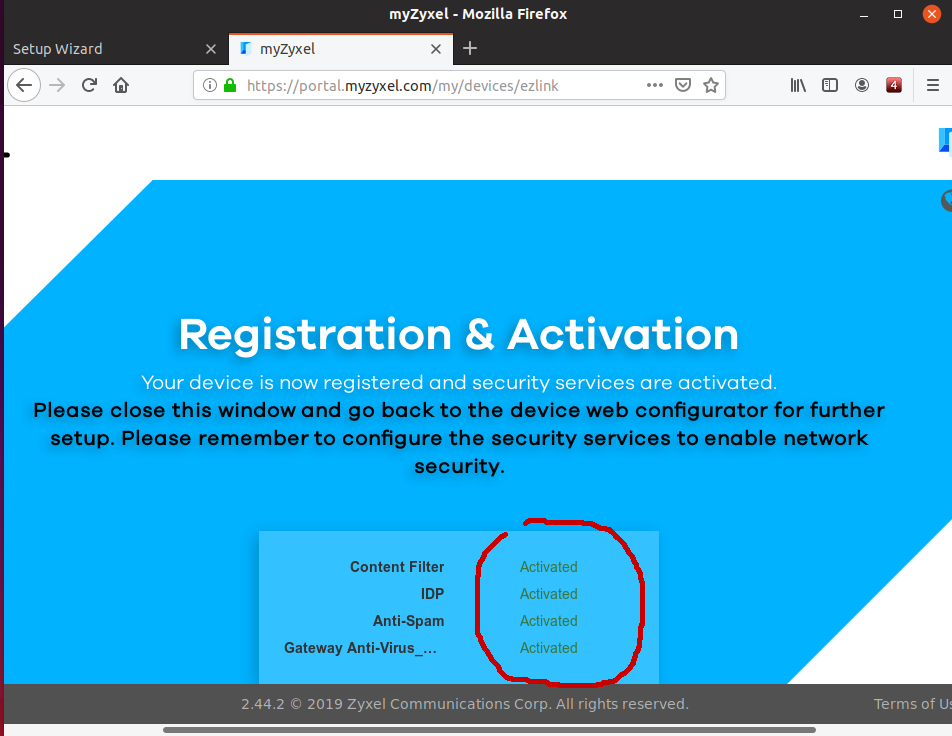Click Activated status next to Anti-Spam
Image resolution: width=952 pixels, height=736 pixels.
click(x=549, y=621)
